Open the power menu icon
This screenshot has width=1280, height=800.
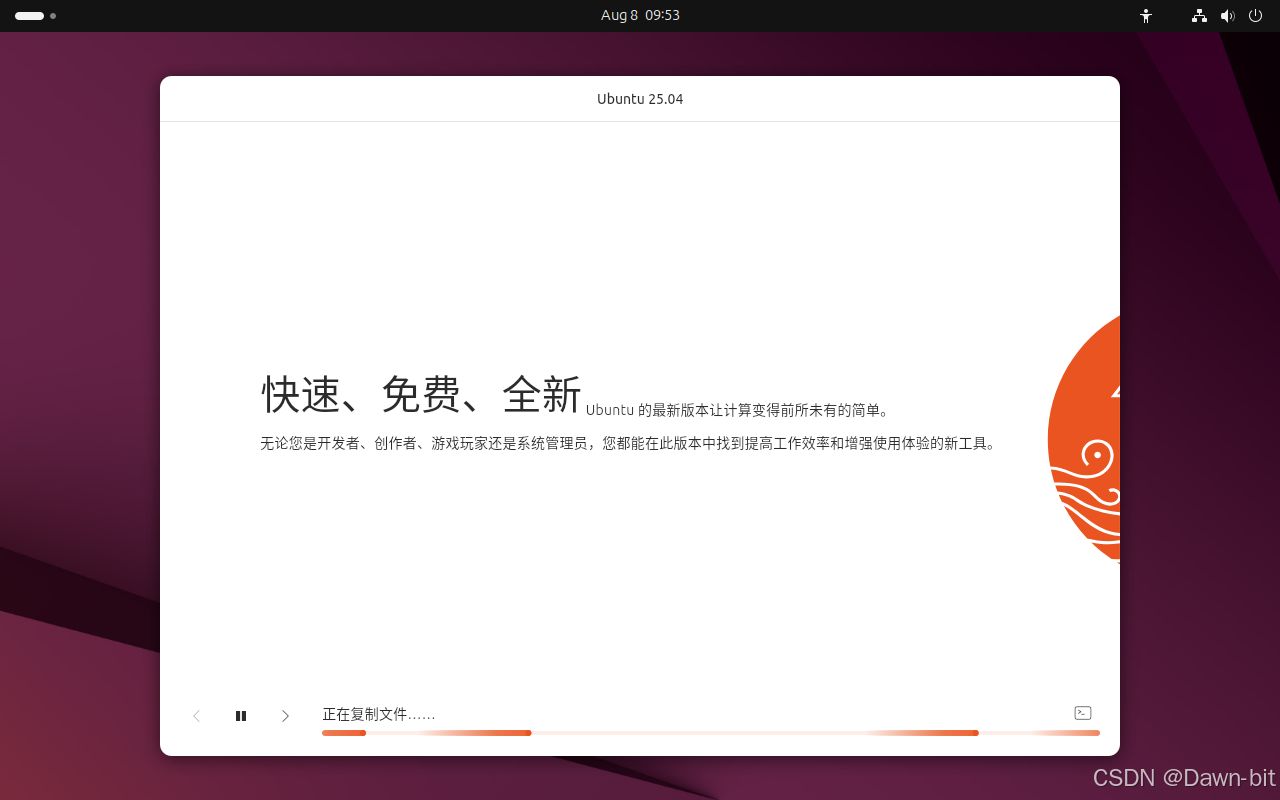click(1255, 16)
